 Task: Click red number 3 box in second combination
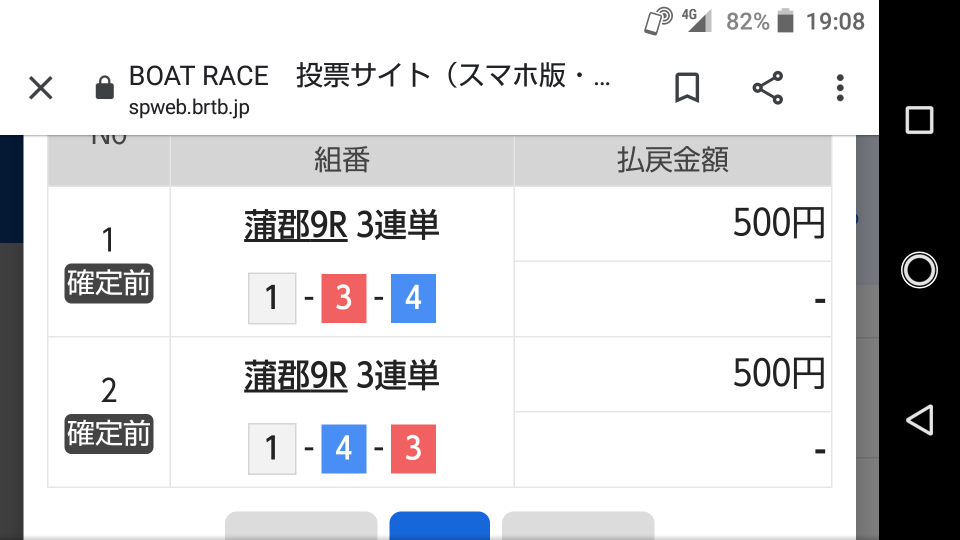coord(413,449)
